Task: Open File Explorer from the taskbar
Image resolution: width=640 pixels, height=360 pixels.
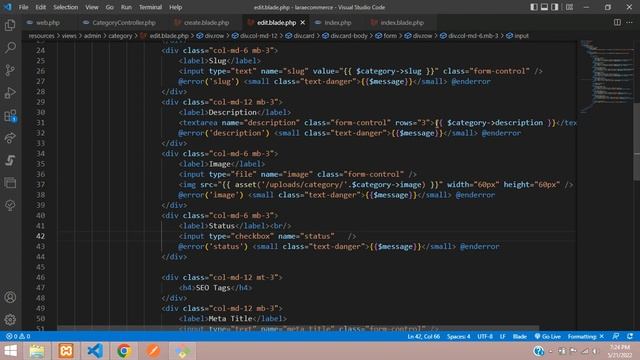Action: click(x=37, y=351)
